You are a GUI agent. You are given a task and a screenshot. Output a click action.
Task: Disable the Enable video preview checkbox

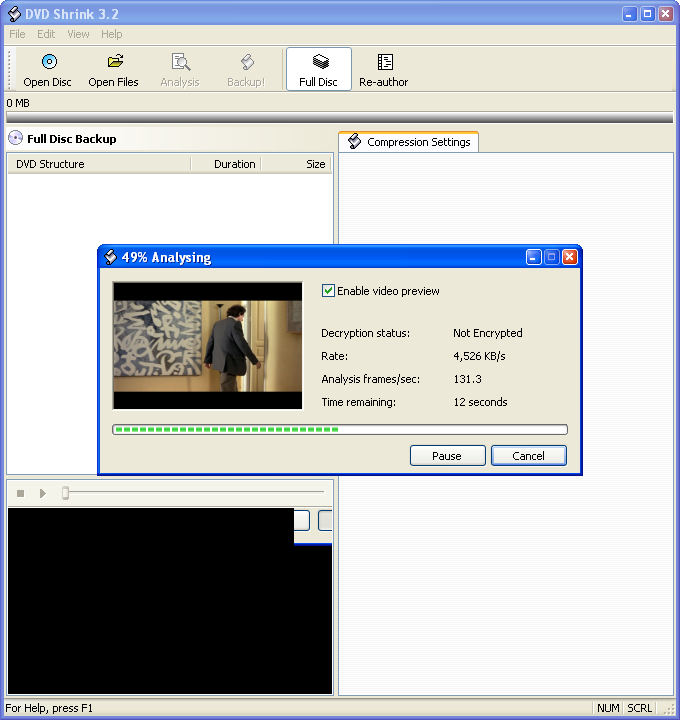(x=328, y=291)
